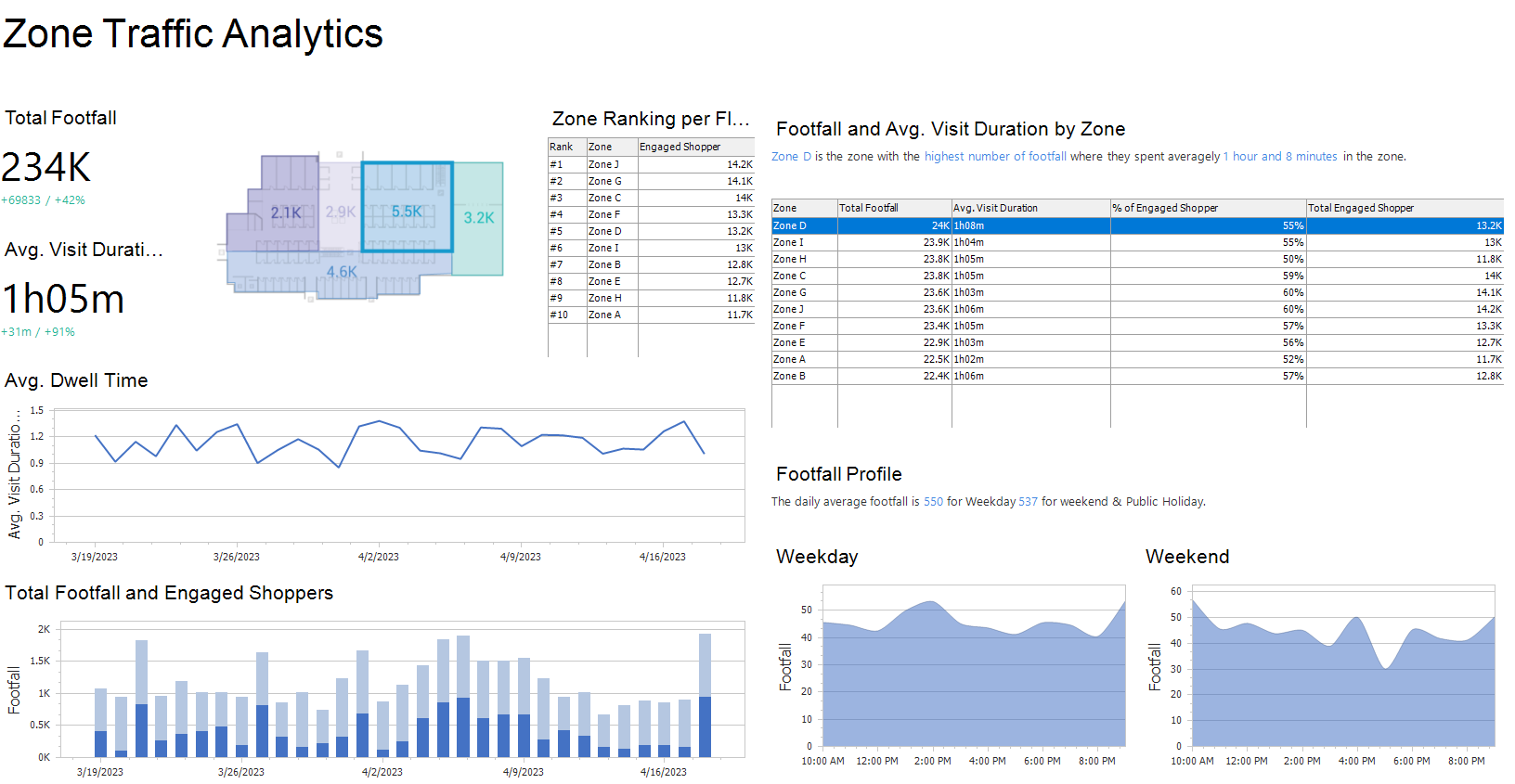The height and width of the screenshot is (784, 1515).
Task: Click the +69833 / +42% change text
Action: pyautogui.click(x=43, y=200)
